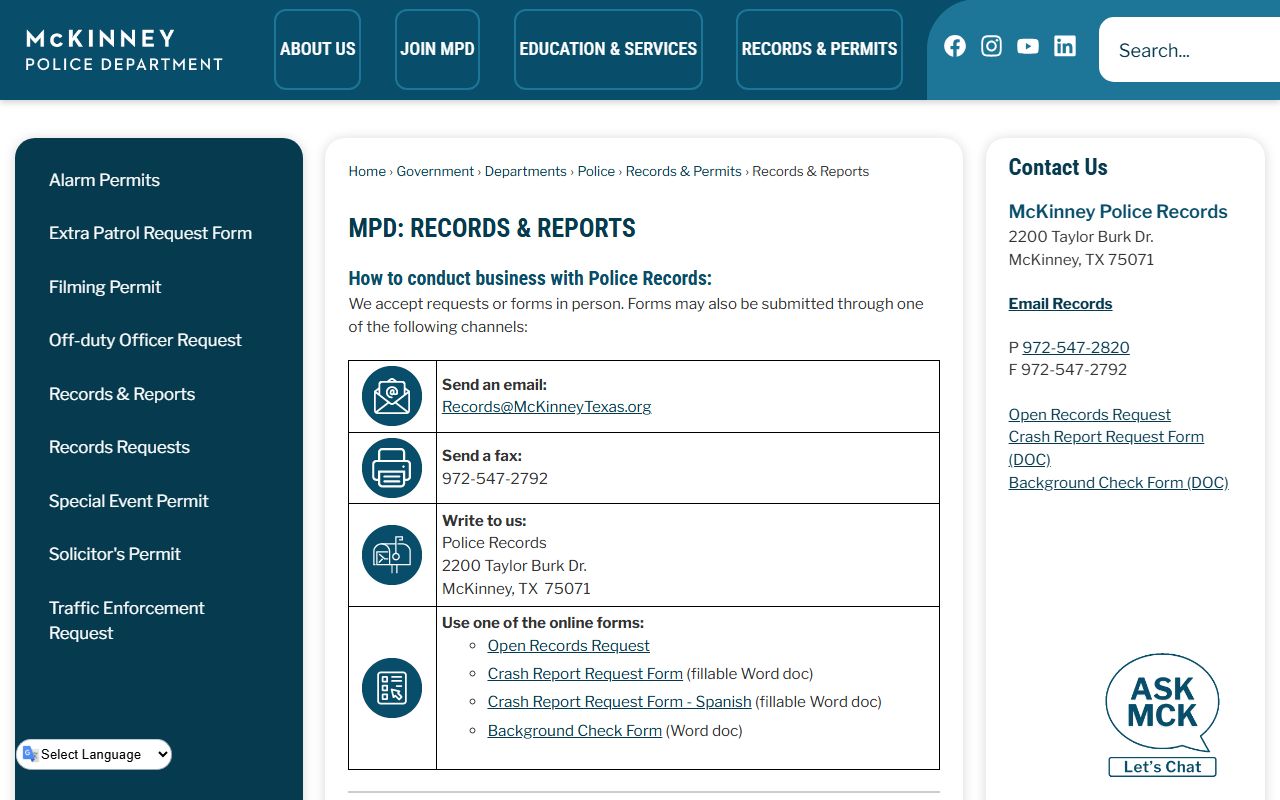
Task: Click the email envelope icon
Action: 392,396
